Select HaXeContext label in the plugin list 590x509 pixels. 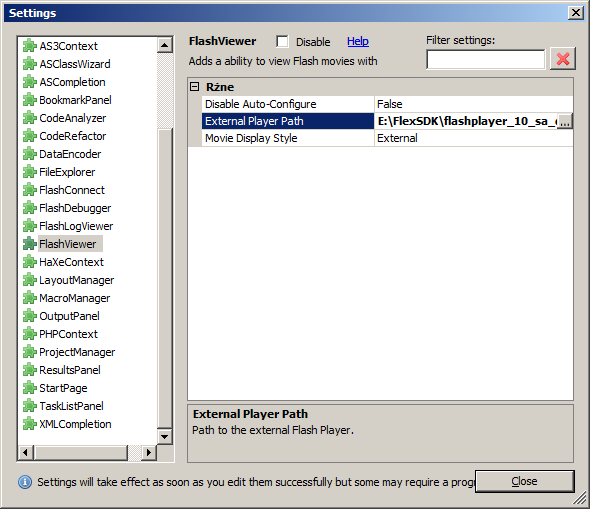tap(71, 262)
